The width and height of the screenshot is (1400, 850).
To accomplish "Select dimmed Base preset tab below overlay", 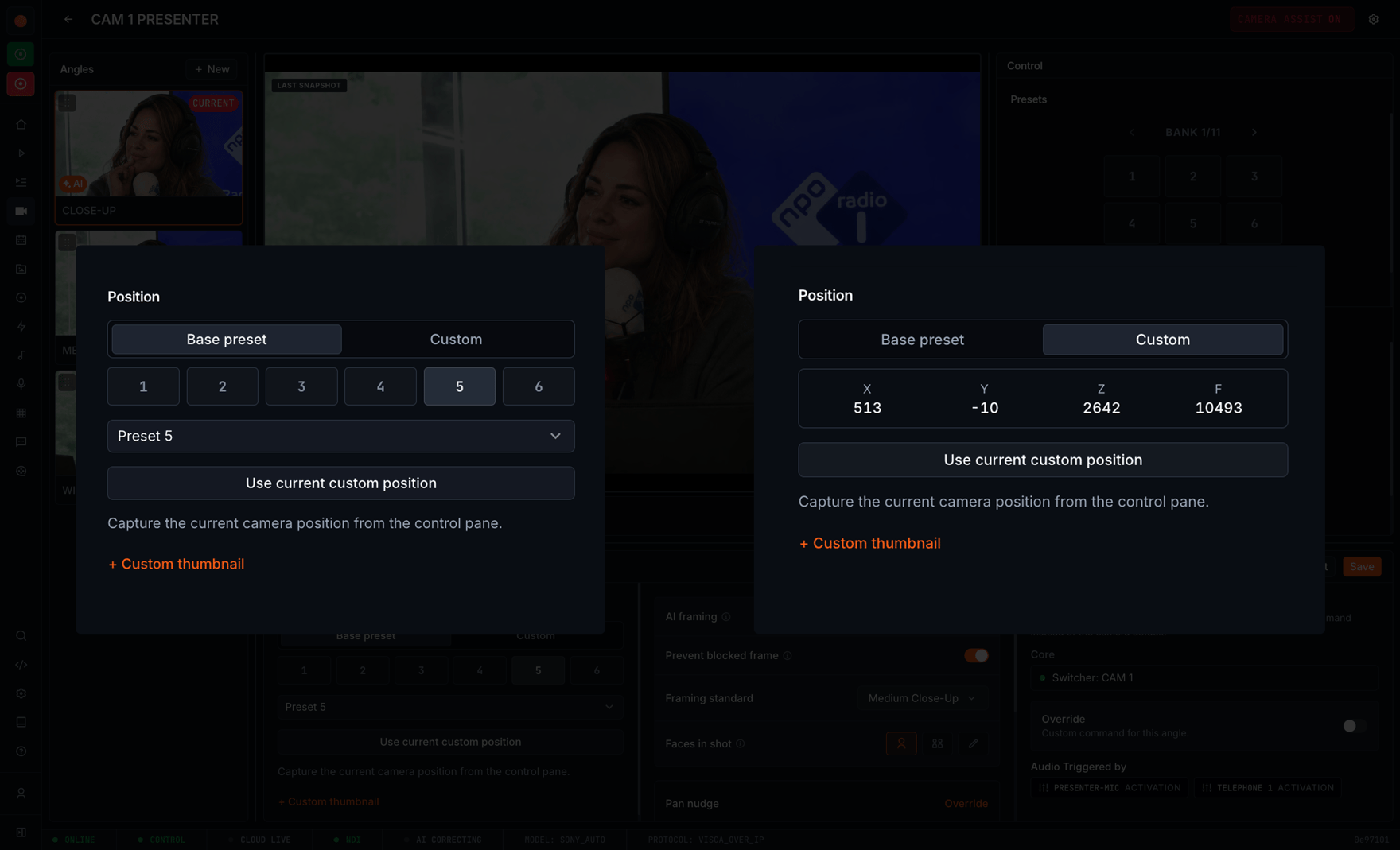I will [365, 635].
